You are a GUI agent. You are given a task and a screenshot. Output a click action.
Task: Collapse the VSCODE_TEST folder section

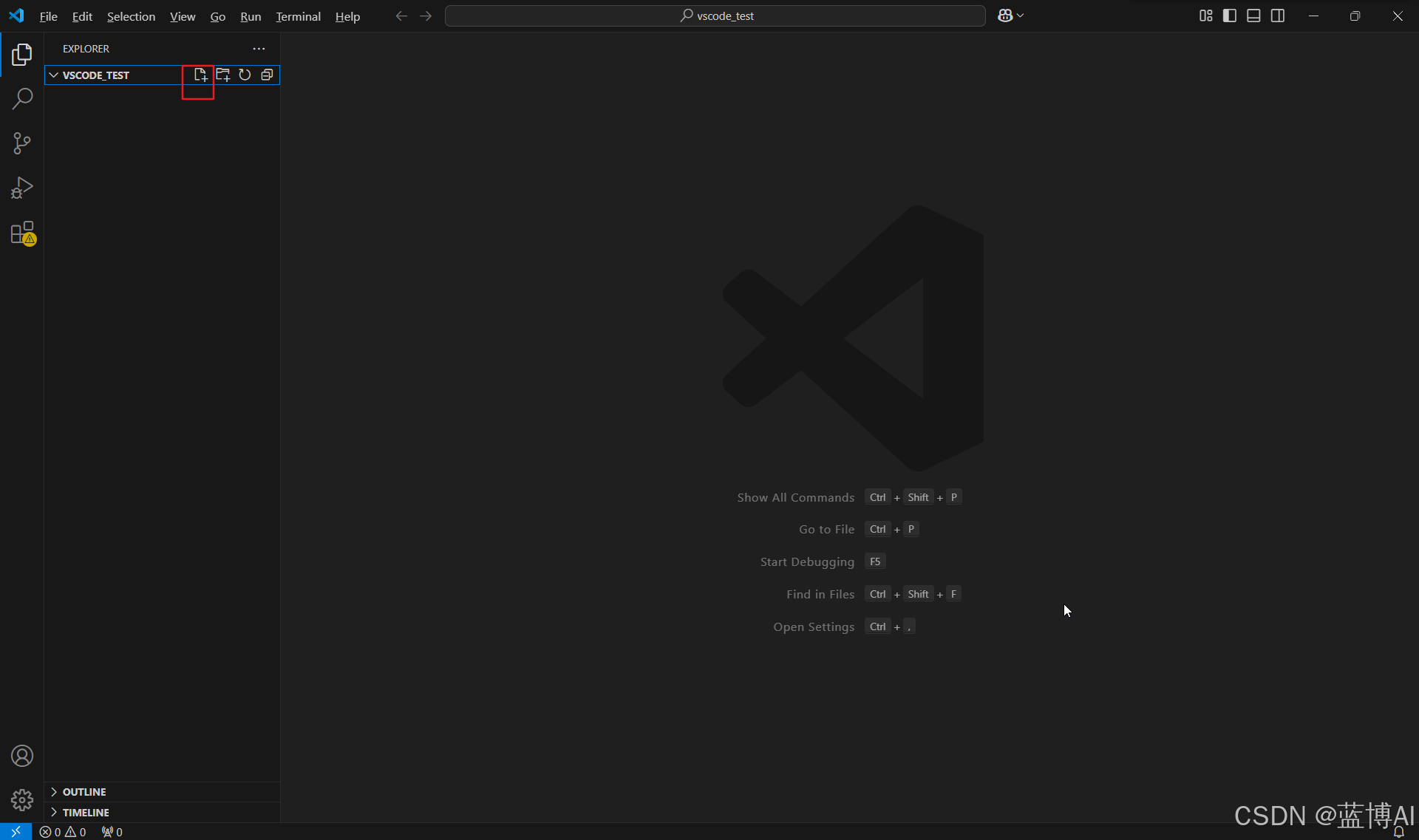(x=54, y=75)
